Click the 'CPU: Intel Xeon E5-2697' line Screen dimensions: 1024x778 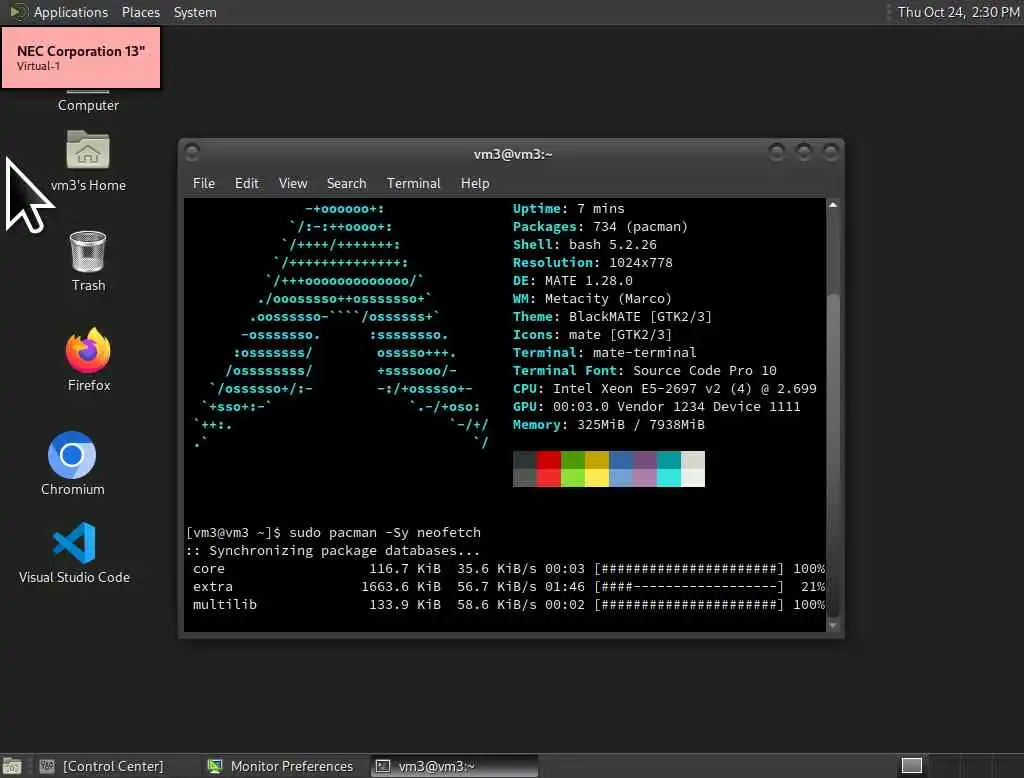coord(664,388)
